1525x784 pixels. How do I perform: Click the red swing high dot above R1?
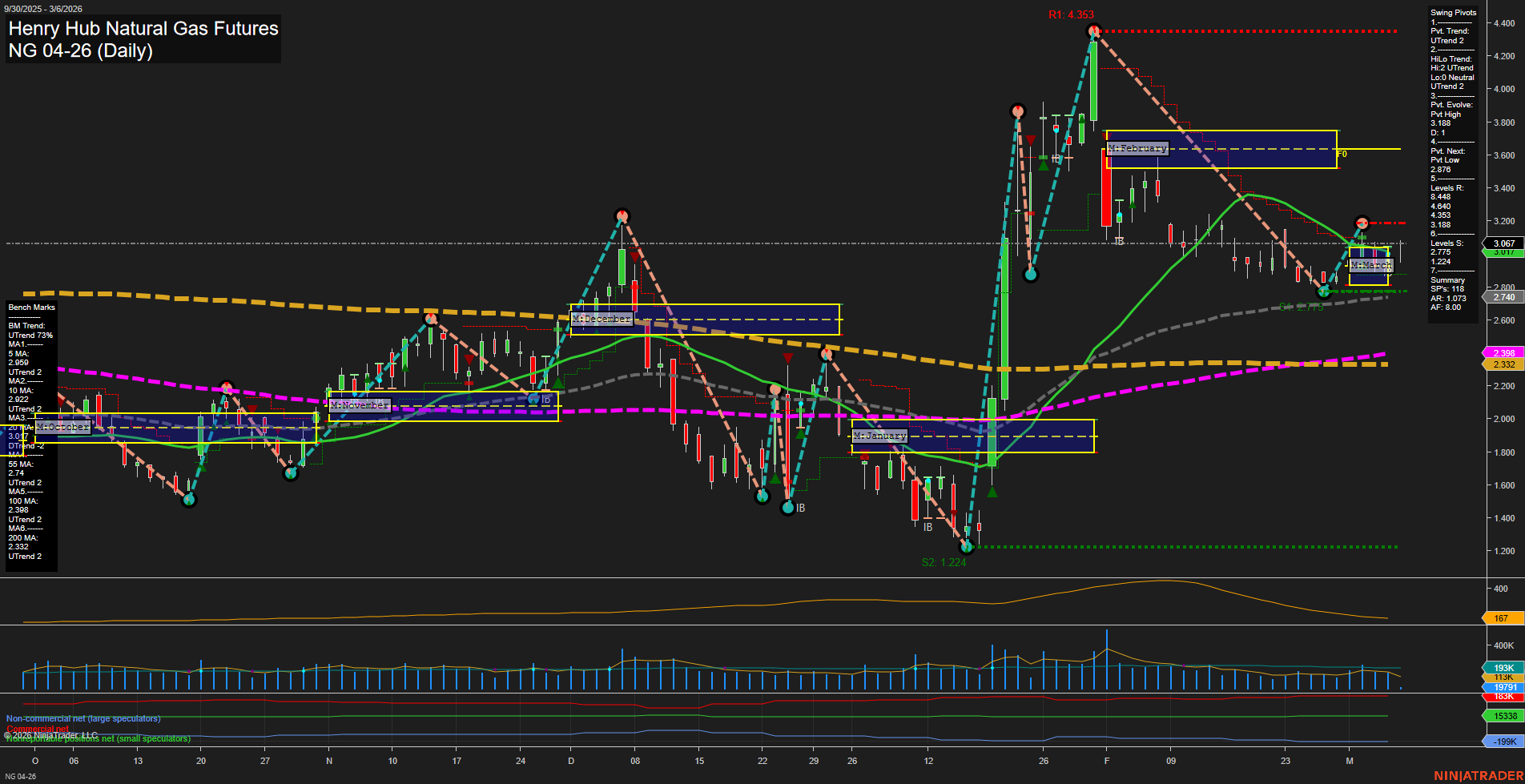click(x=1092, y=30)
